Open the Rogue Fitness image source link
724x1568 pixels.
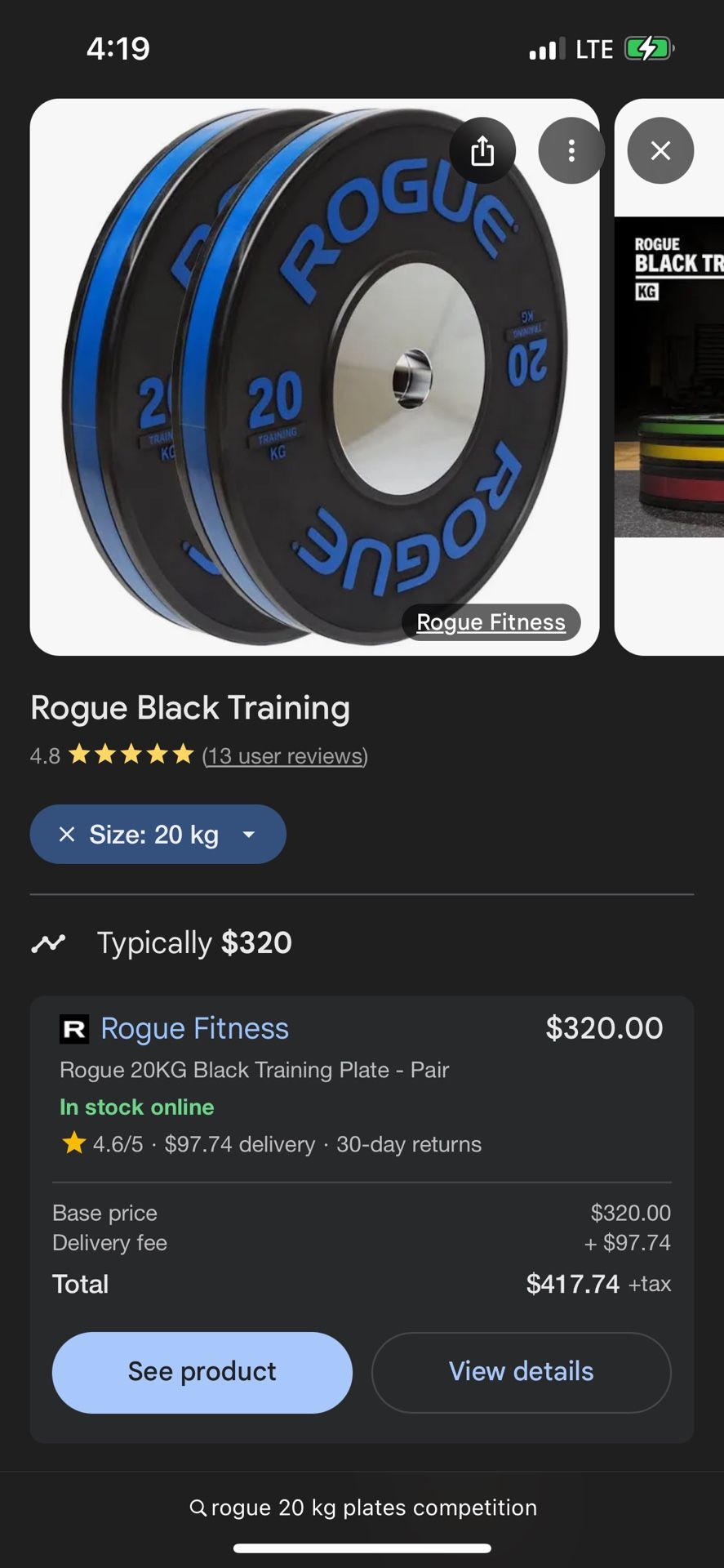click(x=491, y=622)
